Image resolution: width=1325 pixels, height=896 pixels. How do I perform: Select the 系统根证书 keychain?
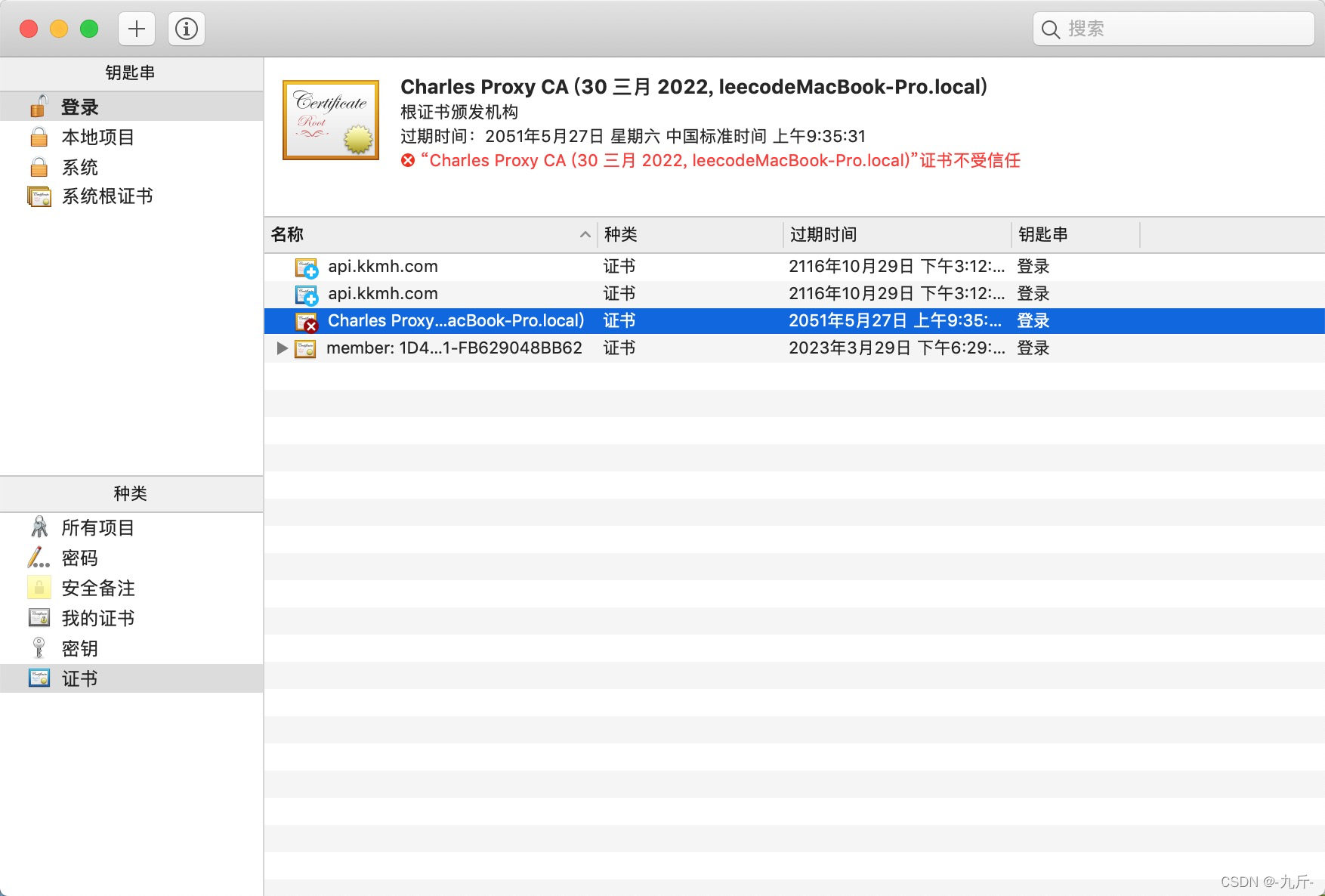click(131, 196)
